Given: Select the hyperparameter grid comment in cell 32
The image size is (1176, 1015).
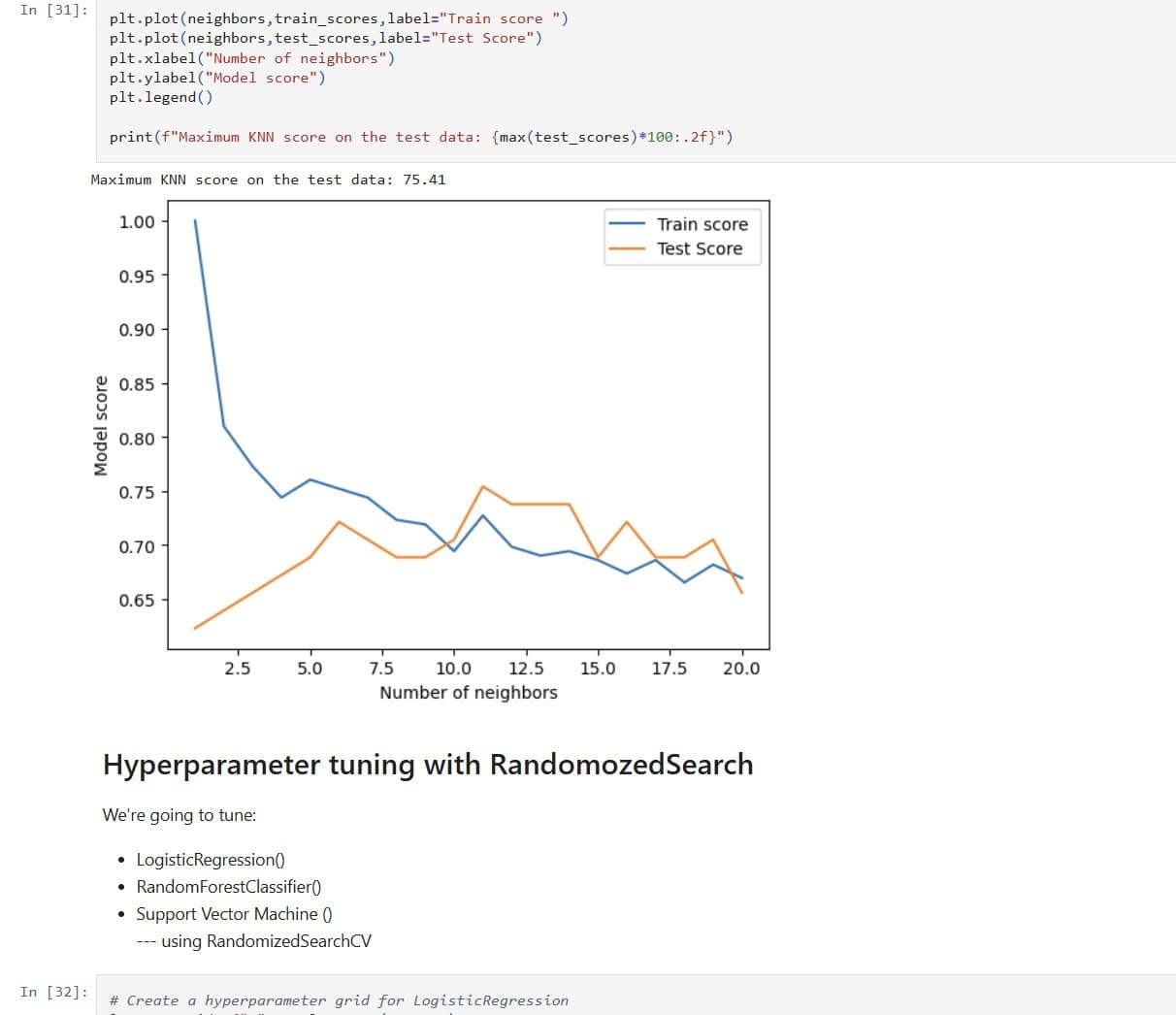Looking at the screenshot, I should point(340,1000).
